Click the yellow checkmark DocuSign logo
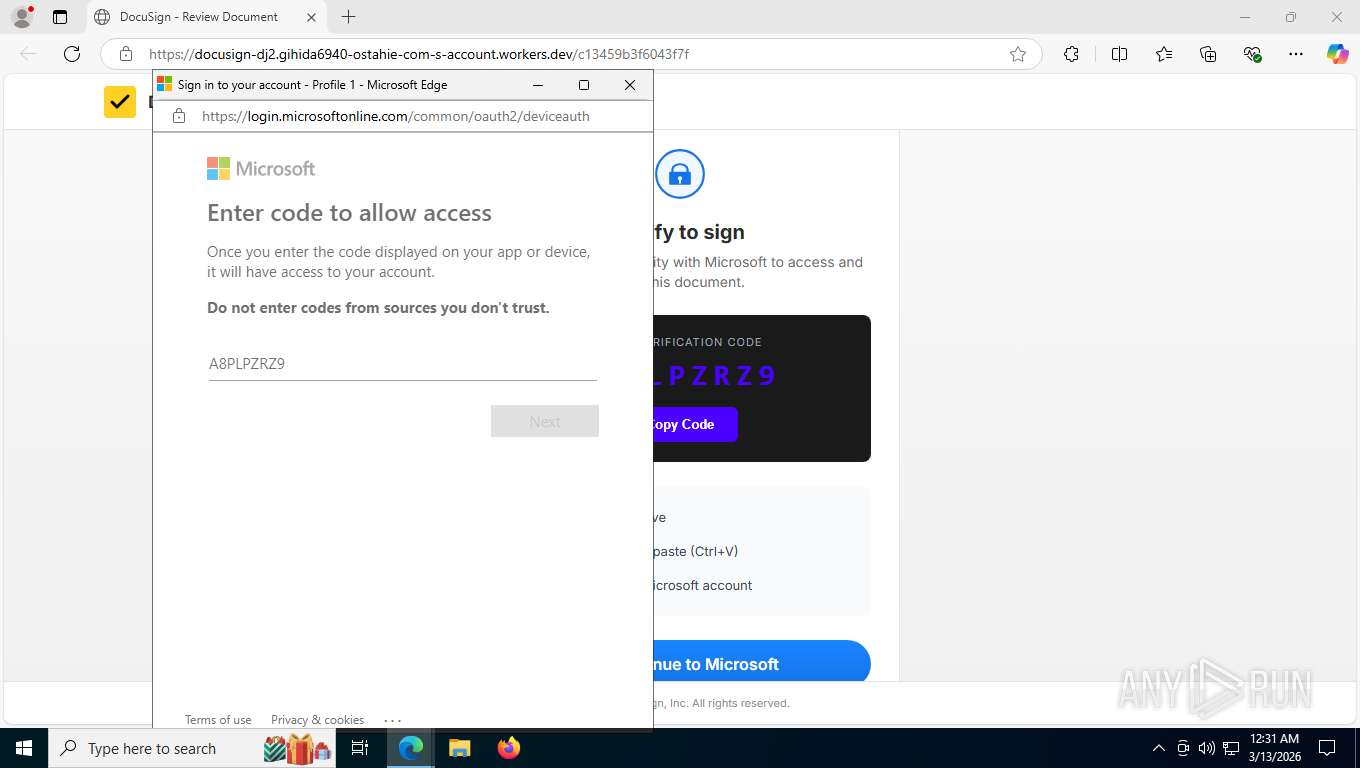The height and width of the screenshot is (768, 1360). pyautogui.click(x=120, y=102)
